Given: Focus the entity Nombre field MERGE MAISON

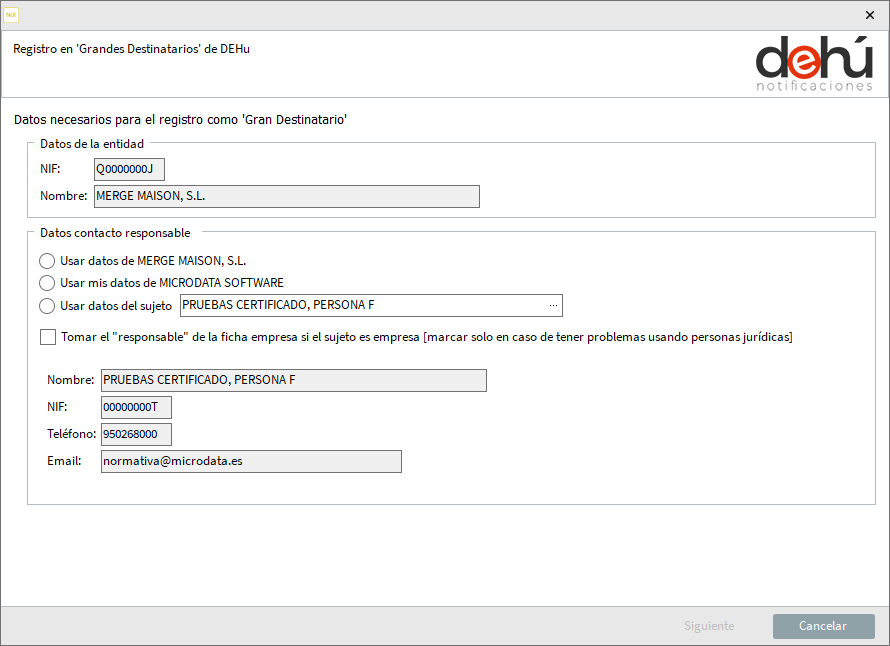Looking at the screenshot, I should [x=287, y=196].
